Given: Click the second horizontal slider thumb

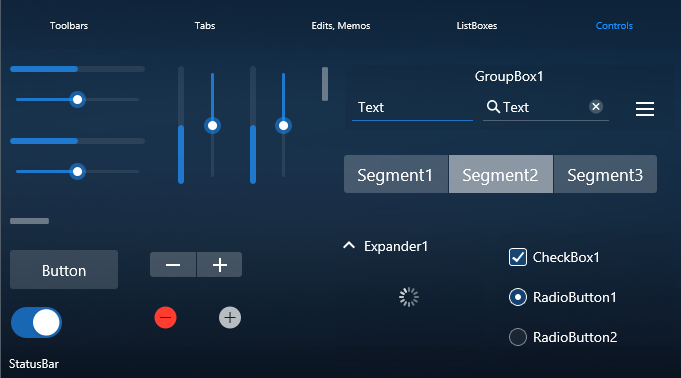Looking at the screenshot, I should pyautogui.click(x=77, y=172).
